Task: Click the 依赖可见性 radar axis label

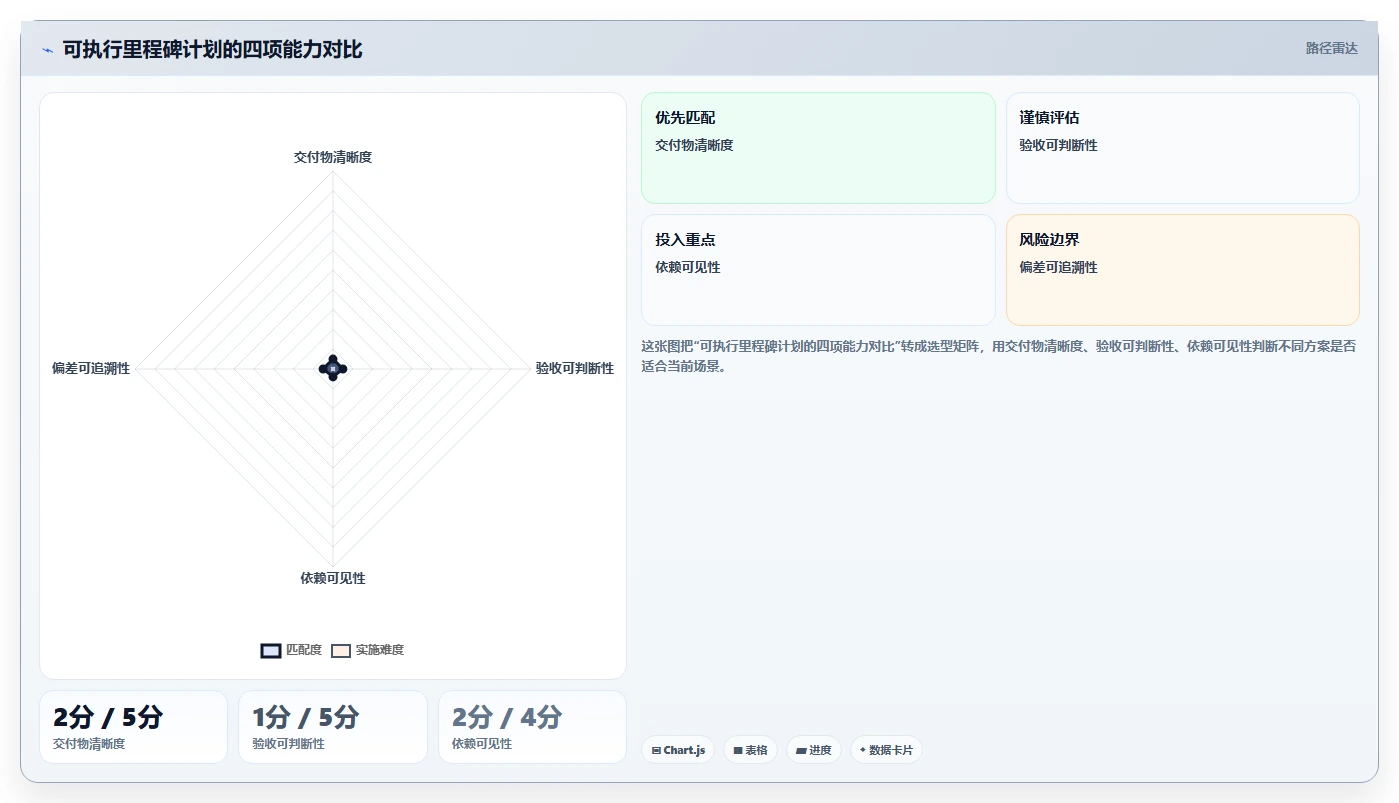Action: [x=333, y=578]
